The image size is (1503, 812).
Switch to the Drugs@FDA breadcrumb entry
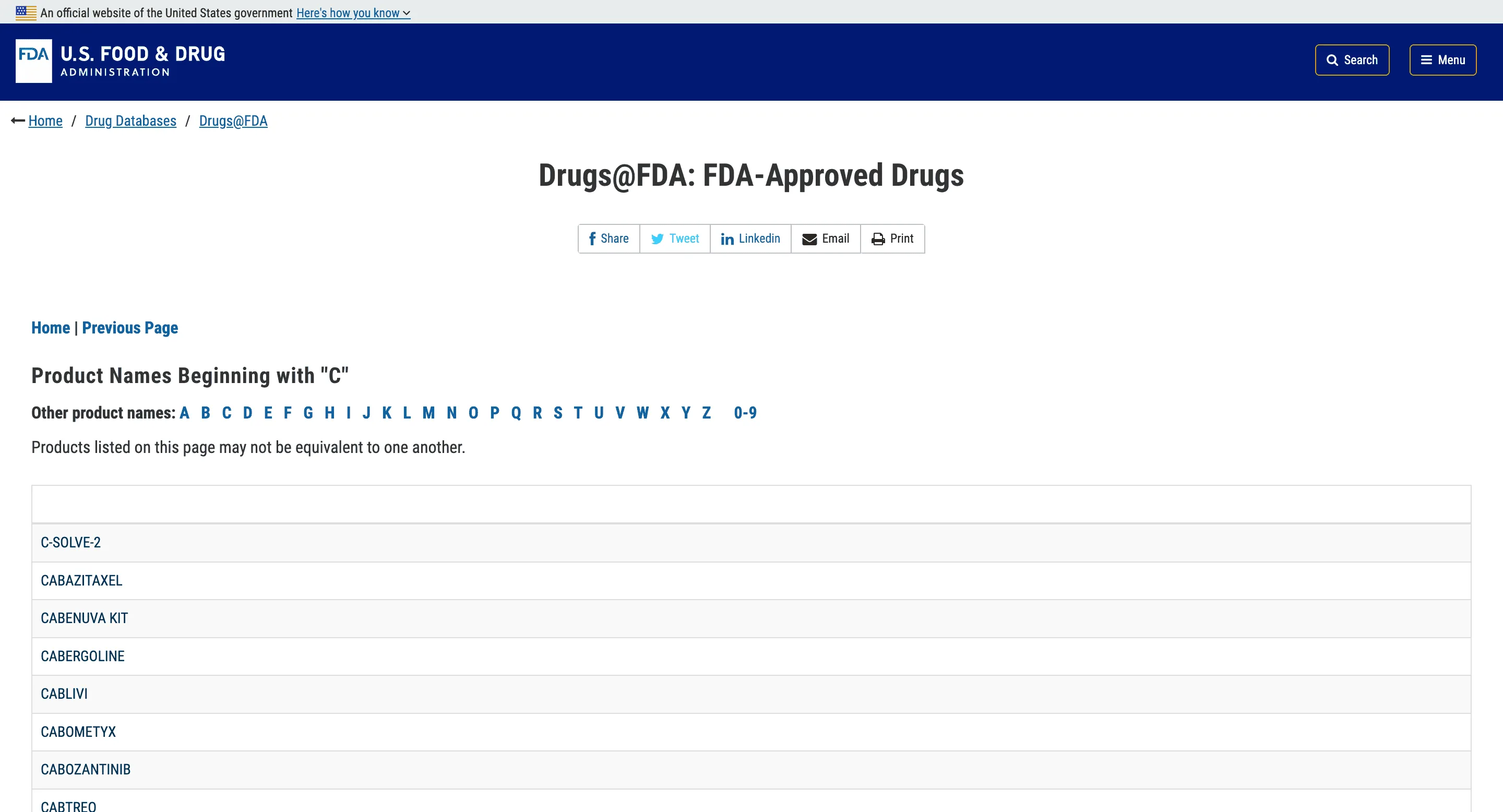(233, 121)
